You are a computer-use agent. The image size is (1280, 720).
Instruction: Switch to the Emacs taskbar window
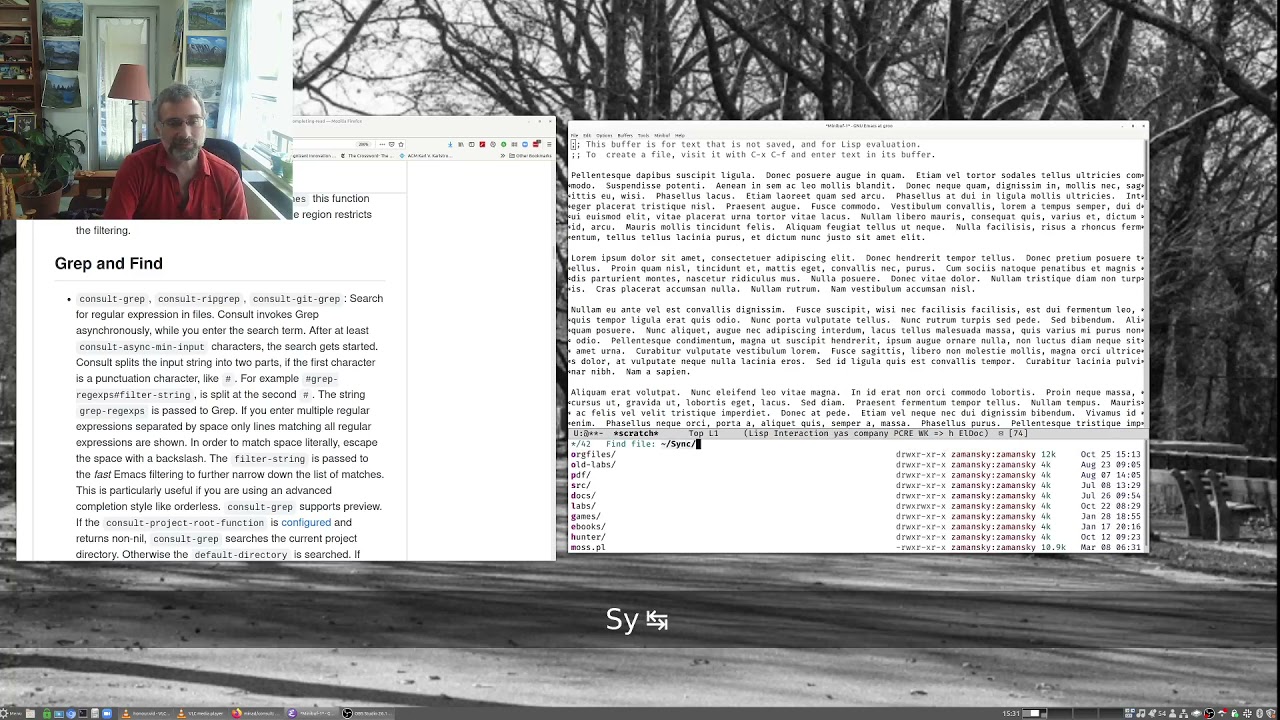pyautogui.click(x=312, y=713)
